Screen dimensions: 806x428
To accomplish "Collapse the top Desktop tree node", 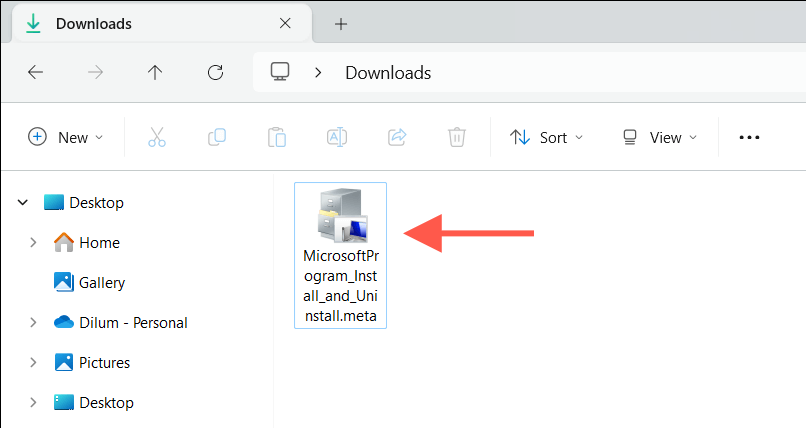I will pos(23,202).
